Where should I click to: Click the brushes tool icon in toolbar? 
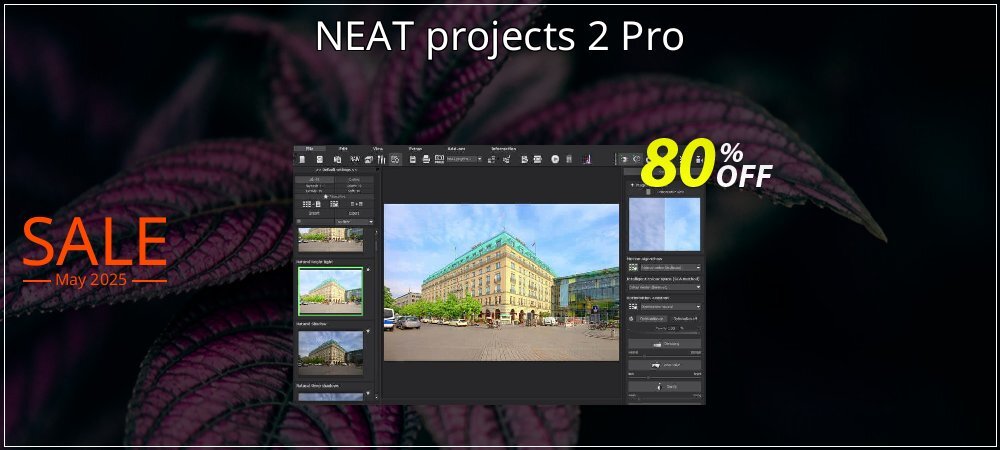(381, 159)
